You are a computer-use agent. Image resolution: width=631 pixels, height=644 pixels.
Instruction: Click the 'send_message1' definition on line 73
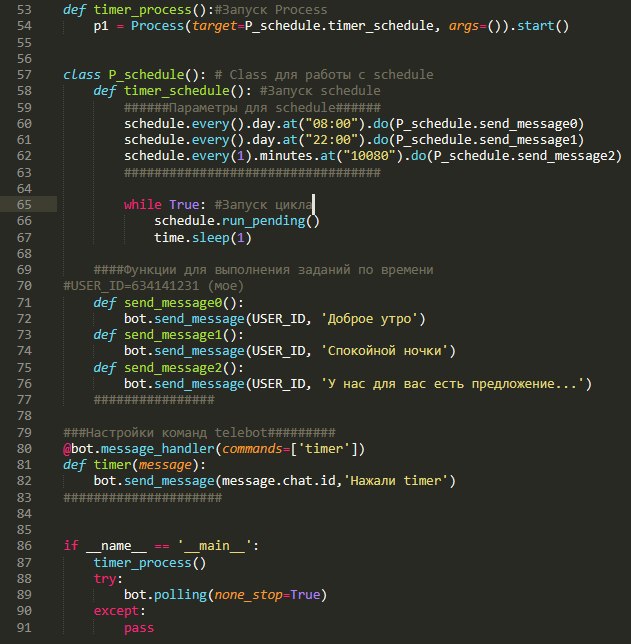173,335
